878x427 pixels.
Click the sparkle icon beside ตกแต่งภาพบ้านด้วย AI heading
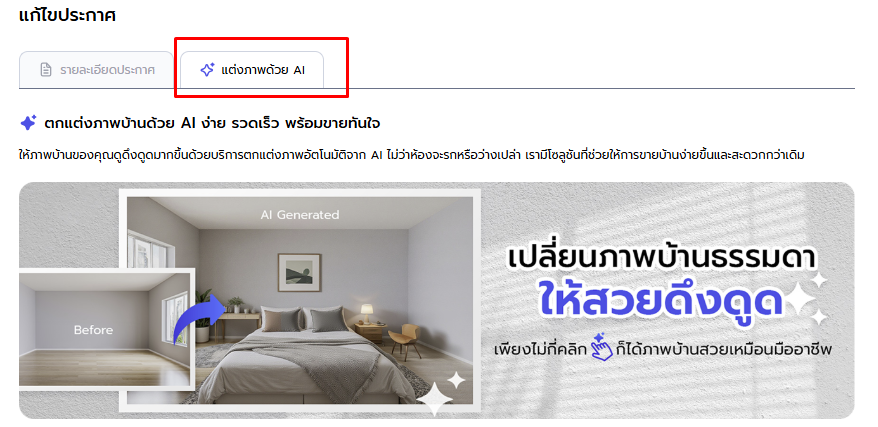(28, 123)
